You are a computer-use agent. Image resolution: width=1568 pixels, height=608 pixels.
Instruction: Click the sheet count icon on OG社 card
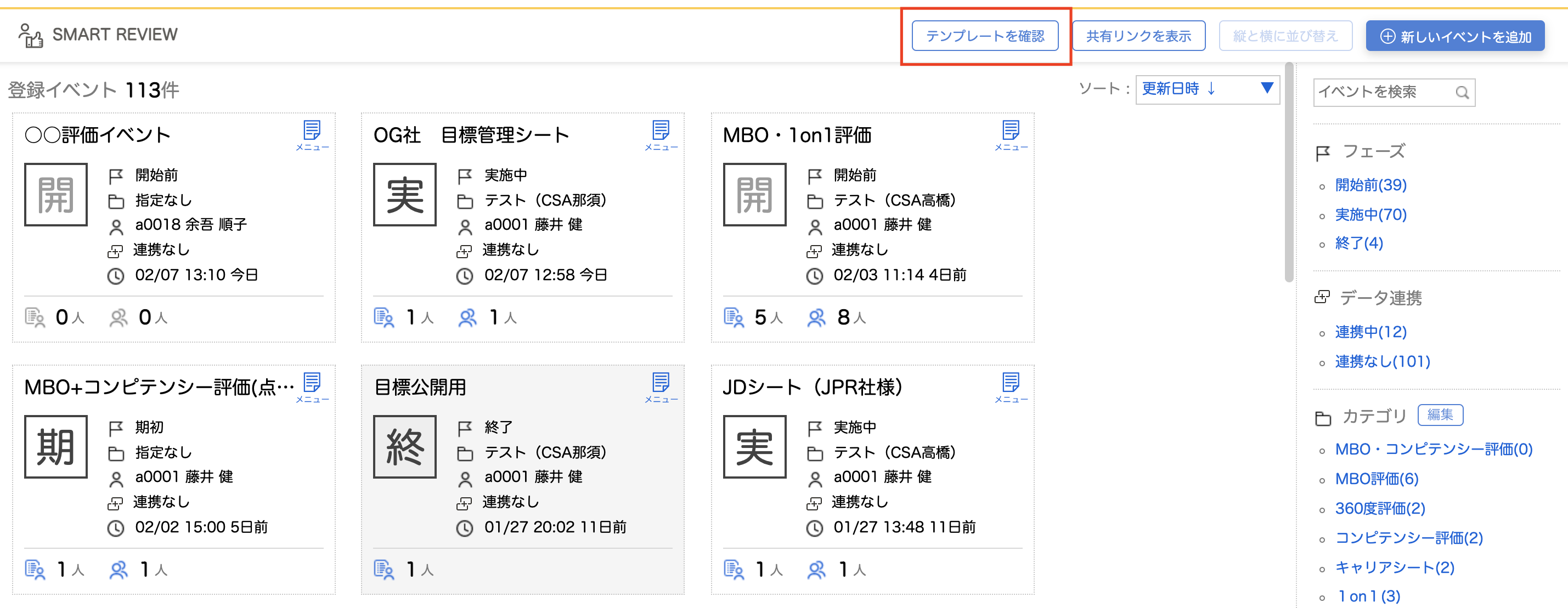pyautogui.click(x=383, y=317)
